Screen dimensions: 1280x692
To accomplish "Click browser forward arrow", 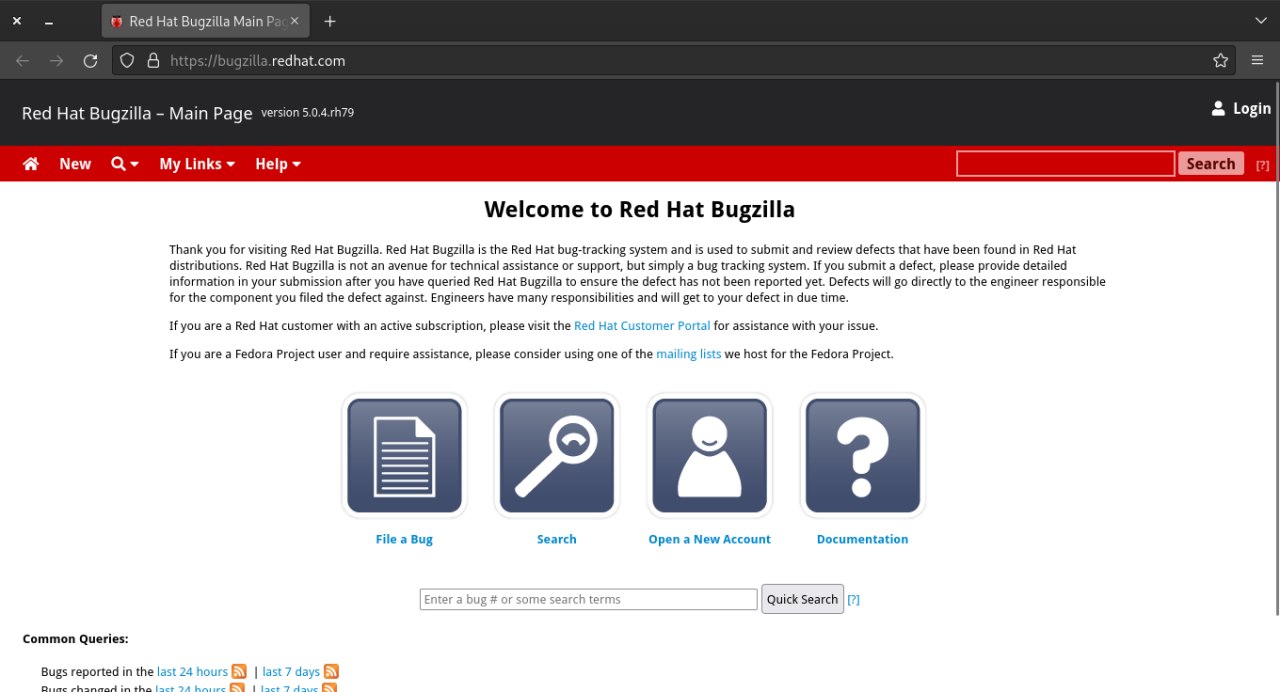I will (x=56, y=61).
